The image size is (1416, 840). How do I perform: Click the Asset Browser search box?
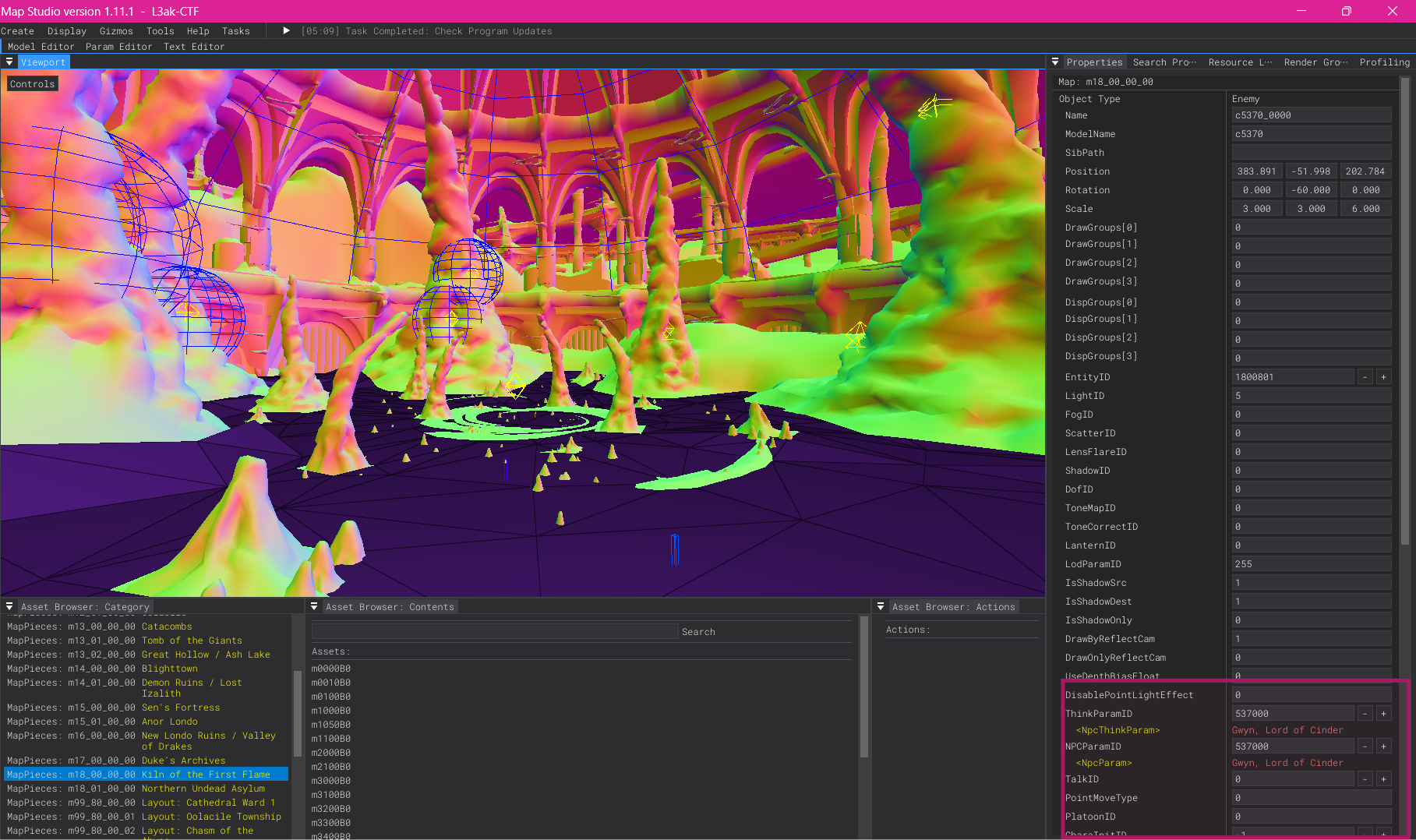click(494, 632)
